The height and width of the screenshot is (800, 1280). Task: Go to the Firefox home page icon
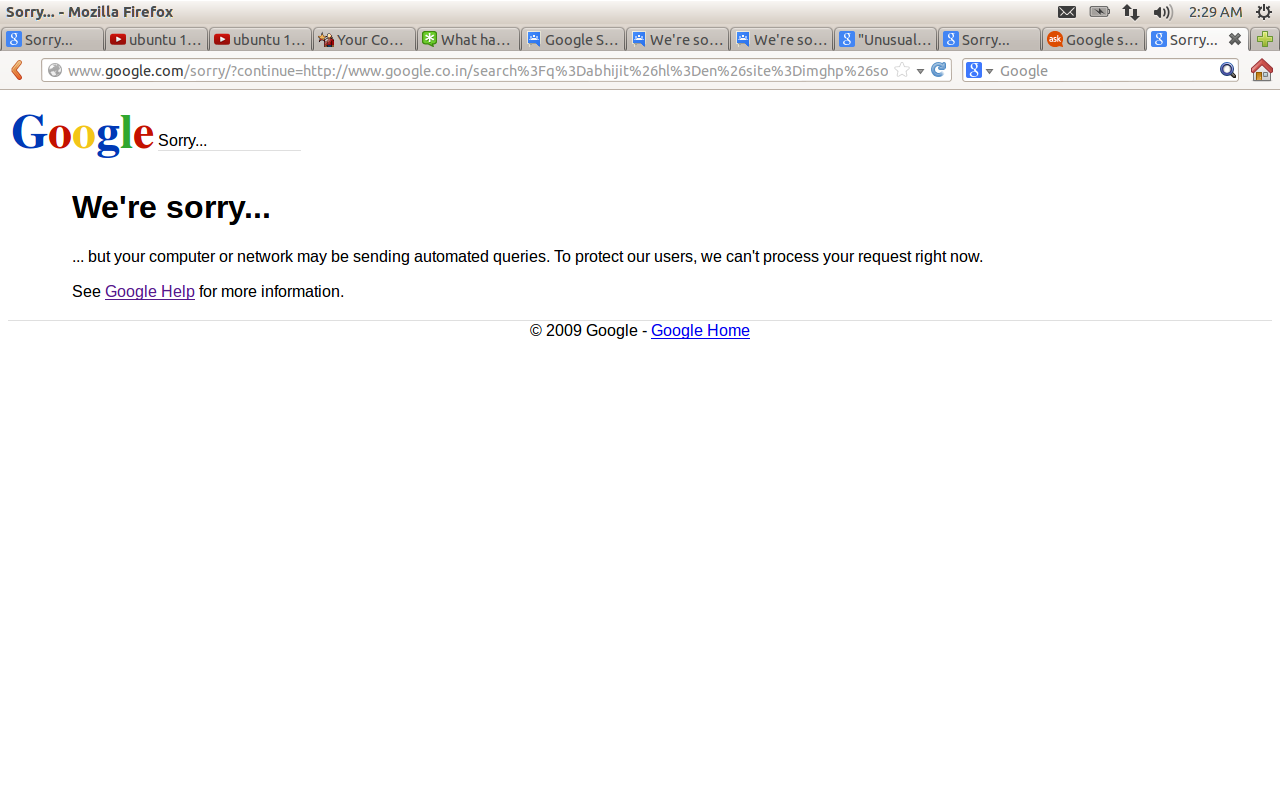click(x=1261, y=70)
